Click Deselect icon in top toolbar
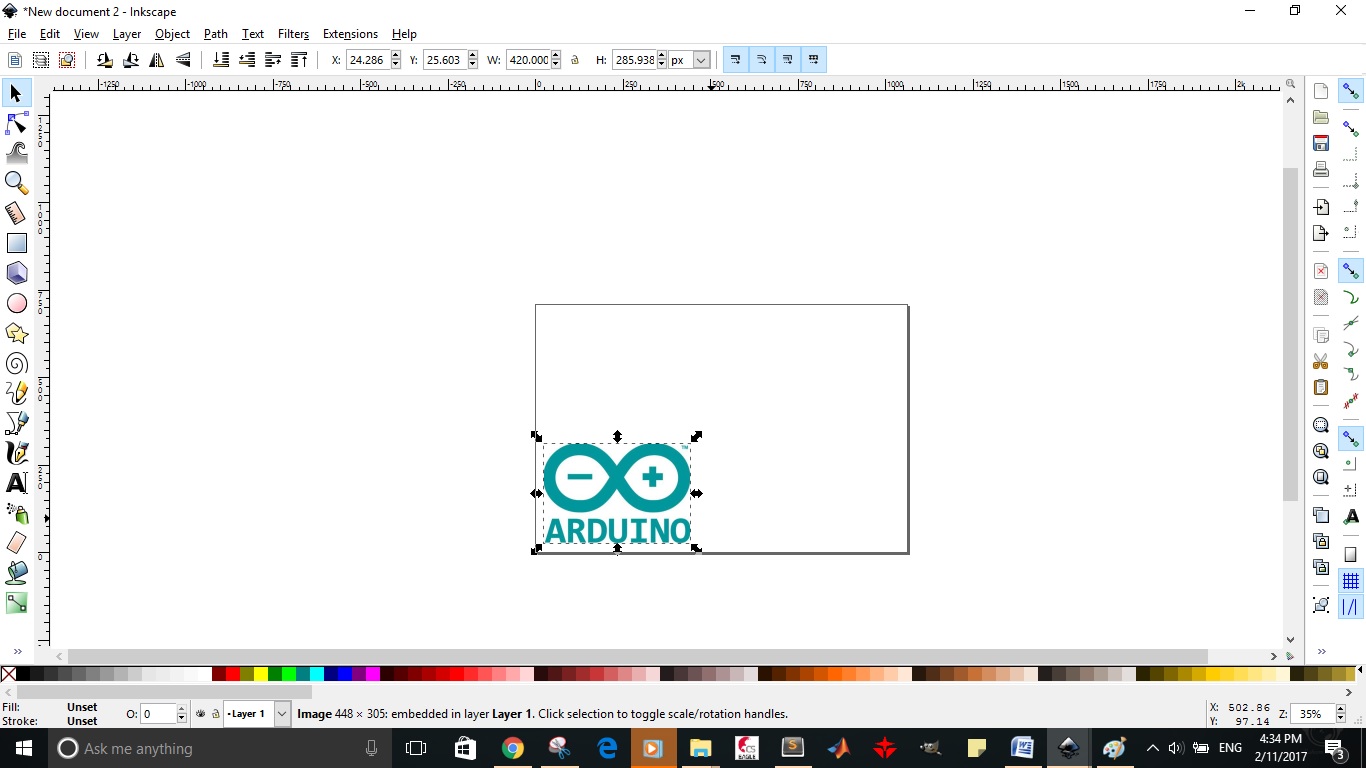Screen dimensions: 1366x768 pos(67,60)
